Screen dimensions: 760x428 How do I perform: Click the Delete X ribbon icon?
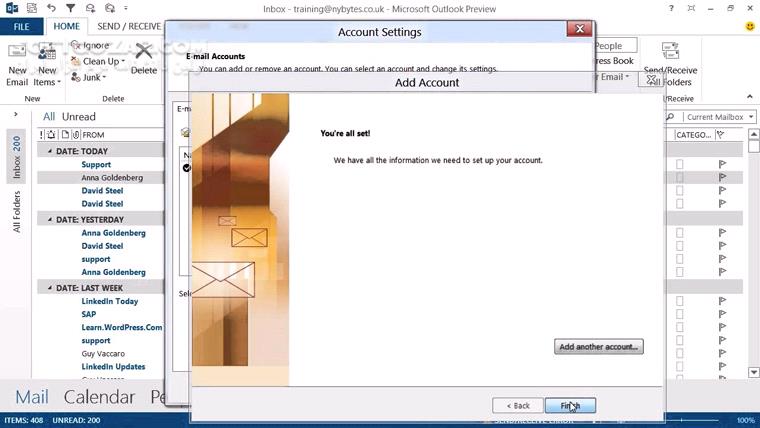coord(144,51)
